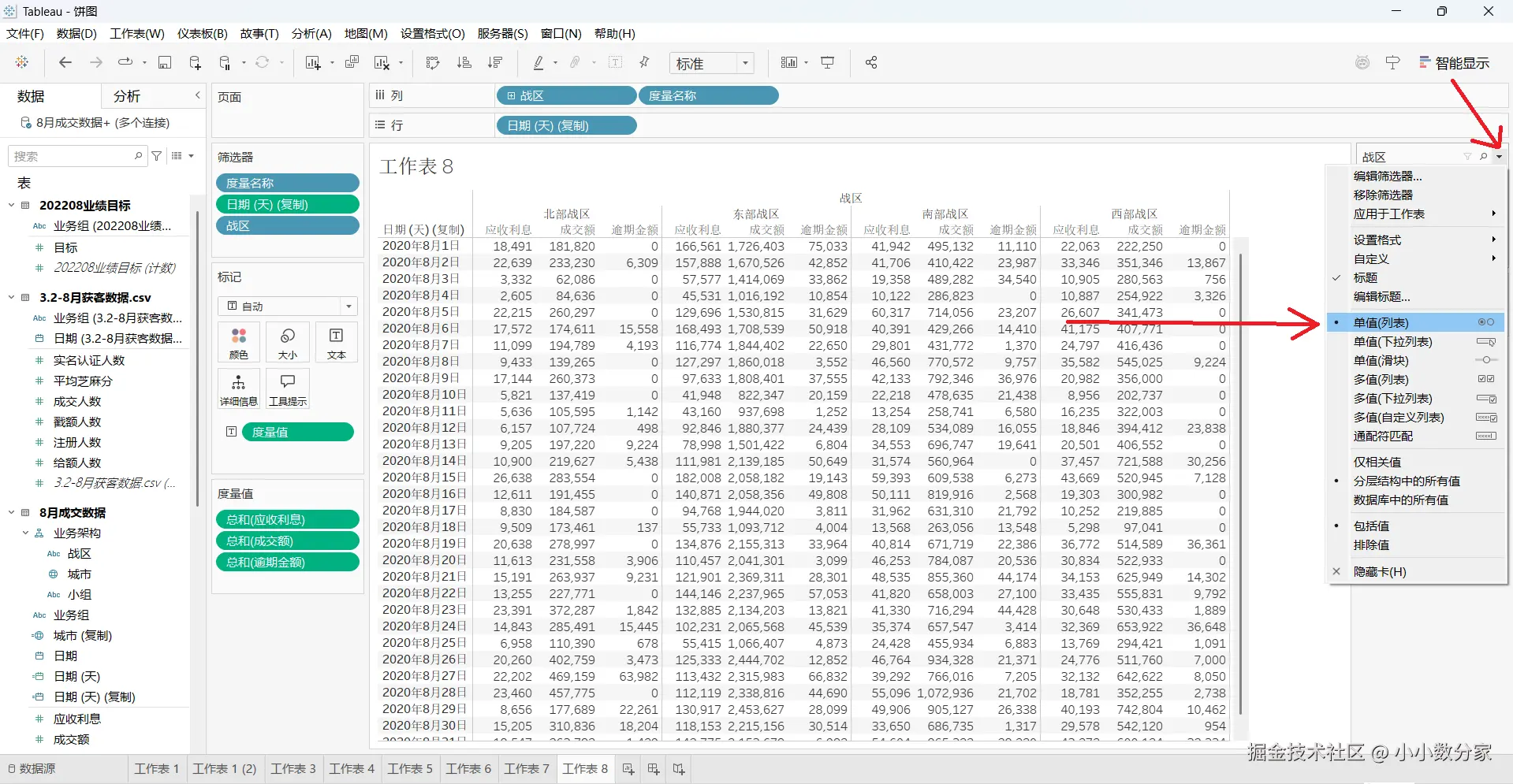The image size is (1513, 784).
Task: Open the 分析(A) menu
Action: (311, 33)
